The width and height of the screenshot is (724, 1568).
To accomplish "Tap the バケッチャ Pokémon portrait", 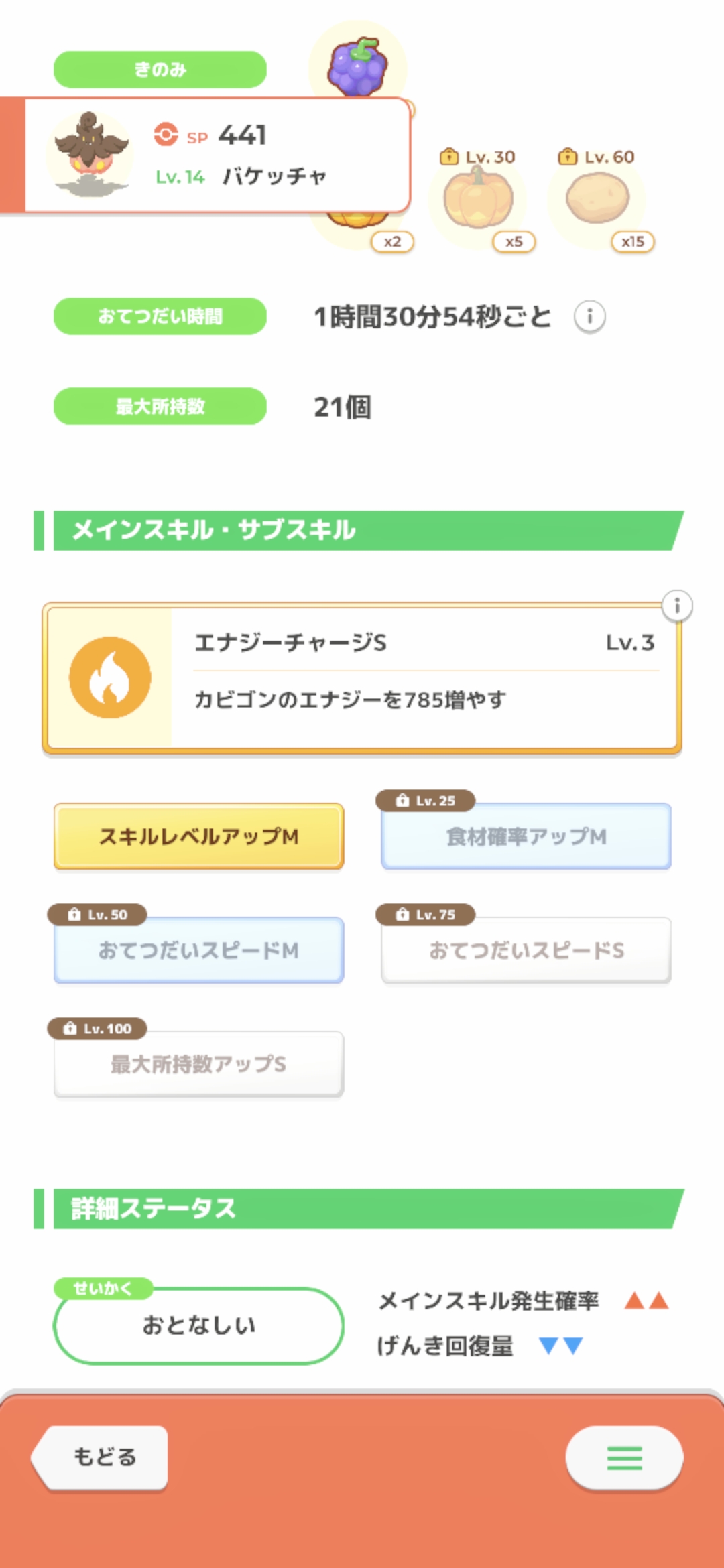I will pos(90,155).
